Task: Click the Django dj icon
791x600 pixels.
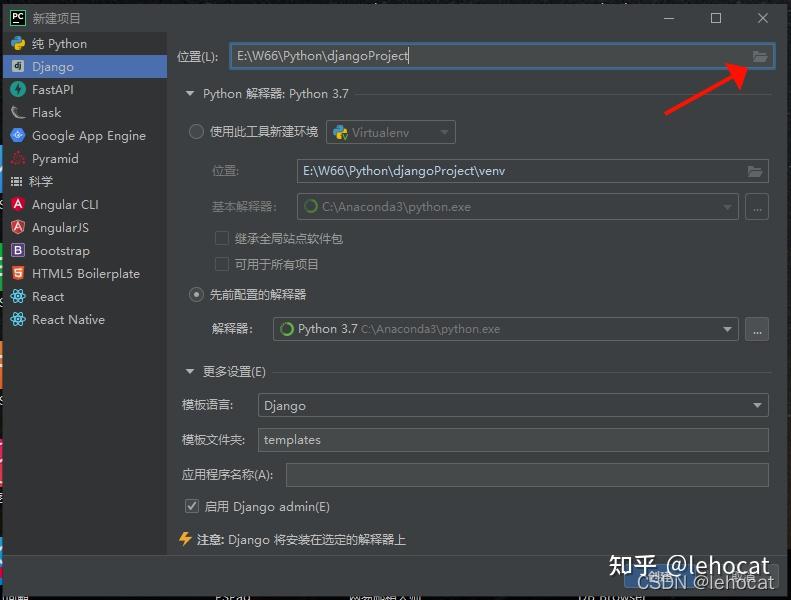Action: tap(18, 66)
